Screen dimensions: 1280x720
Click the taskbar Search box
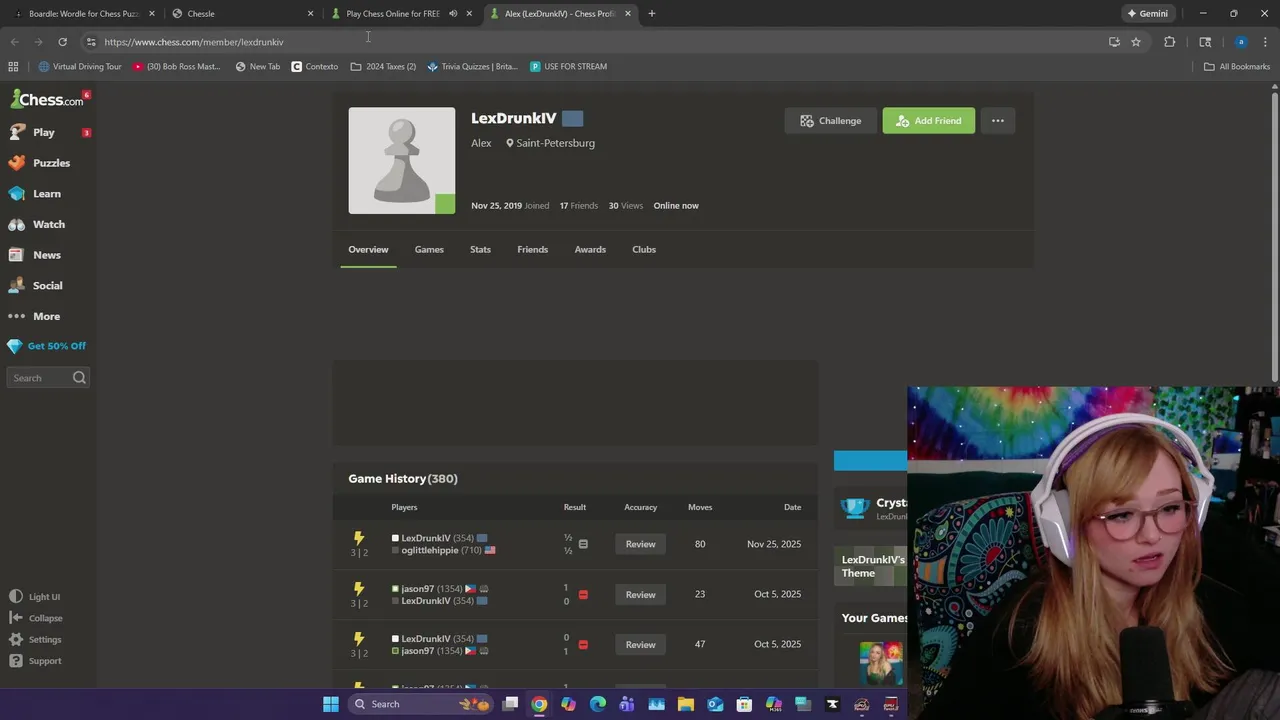point(420,704)
